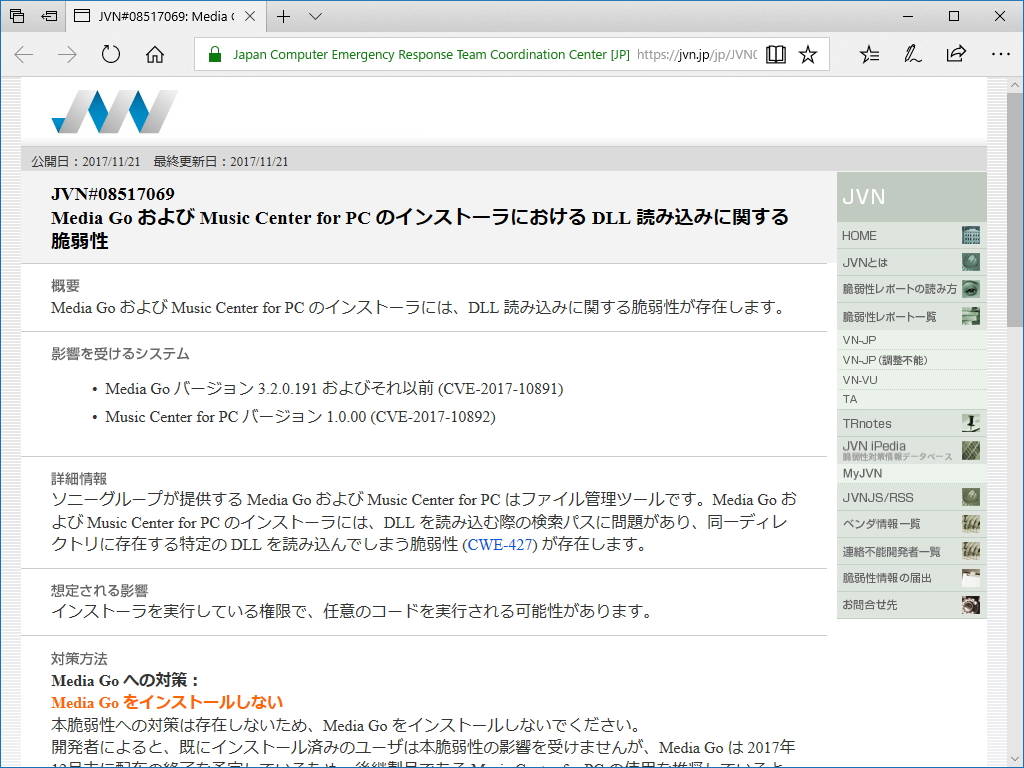Click the Japan Computer Emergency Response Team certificate label

click(431, 54)
